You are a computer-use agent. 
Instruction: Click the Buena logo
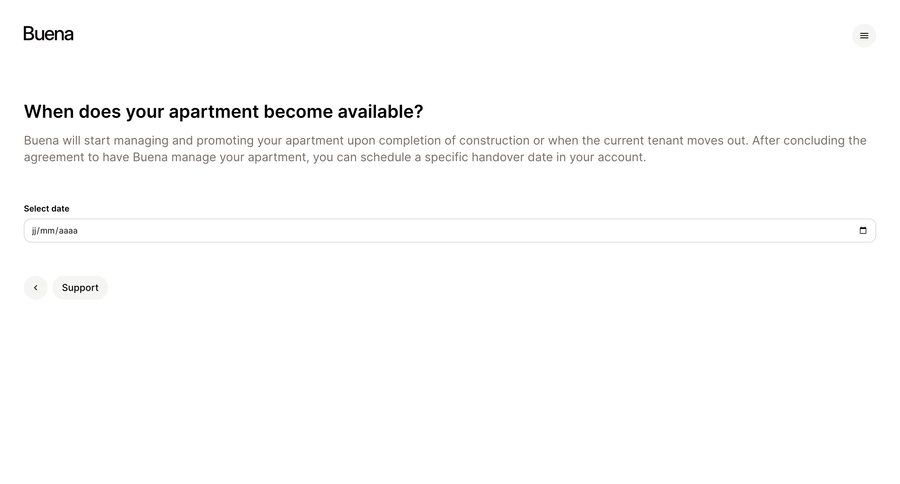[x=48, y=34]
